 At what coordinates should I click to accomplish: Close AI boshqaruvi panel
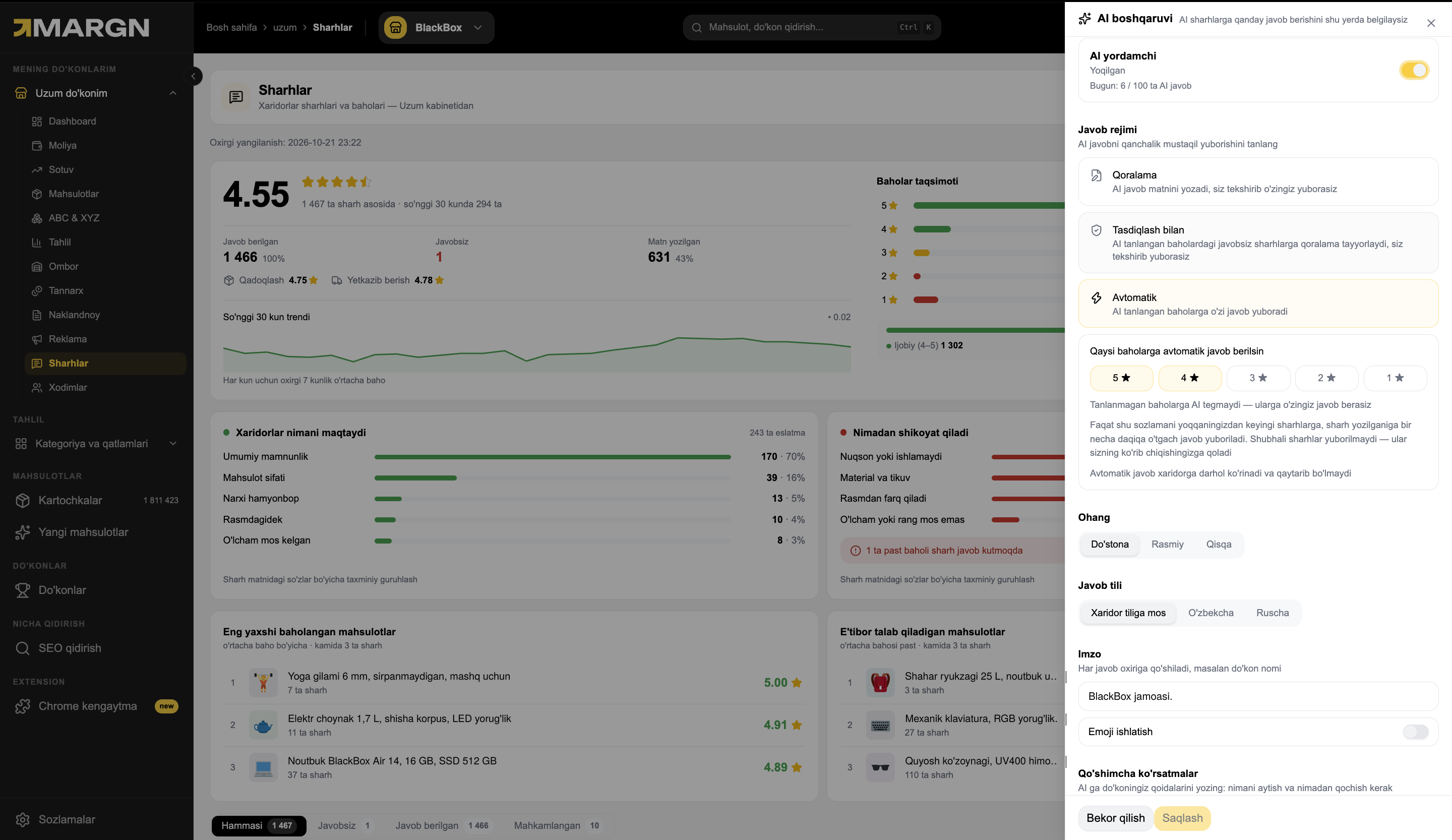[x=1431, y=24]
